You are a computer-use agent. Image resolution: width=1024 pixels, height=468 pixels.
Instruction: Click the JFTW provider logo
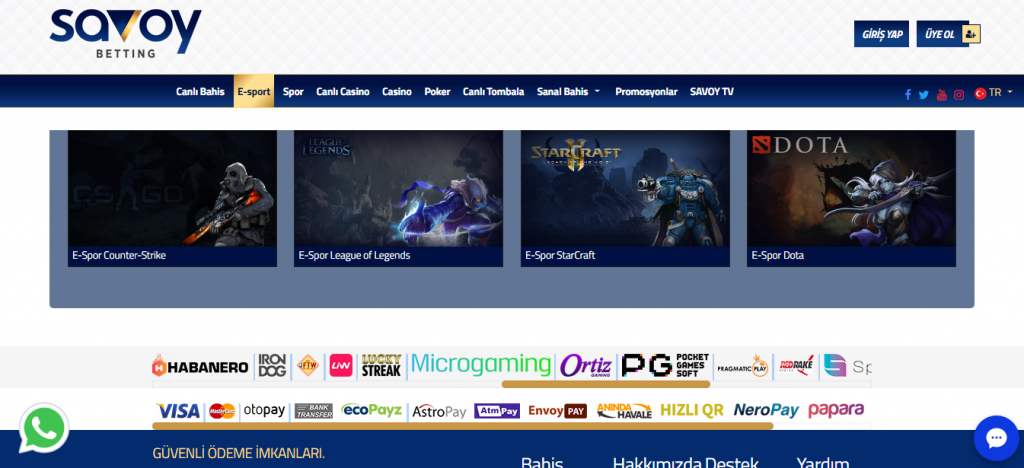[308, 366]
